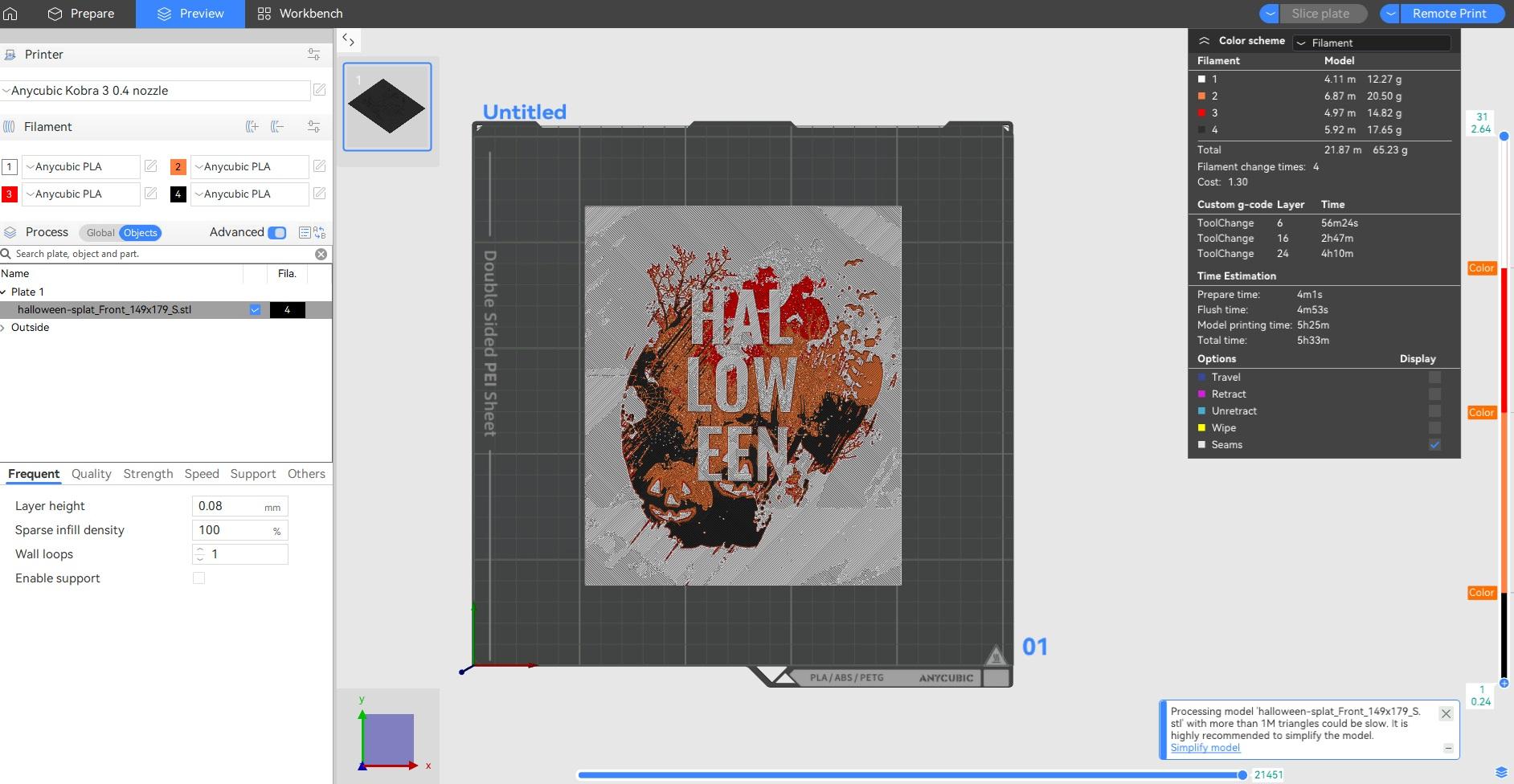
Task: Click the Layer height input field
Action: (239, 506)
